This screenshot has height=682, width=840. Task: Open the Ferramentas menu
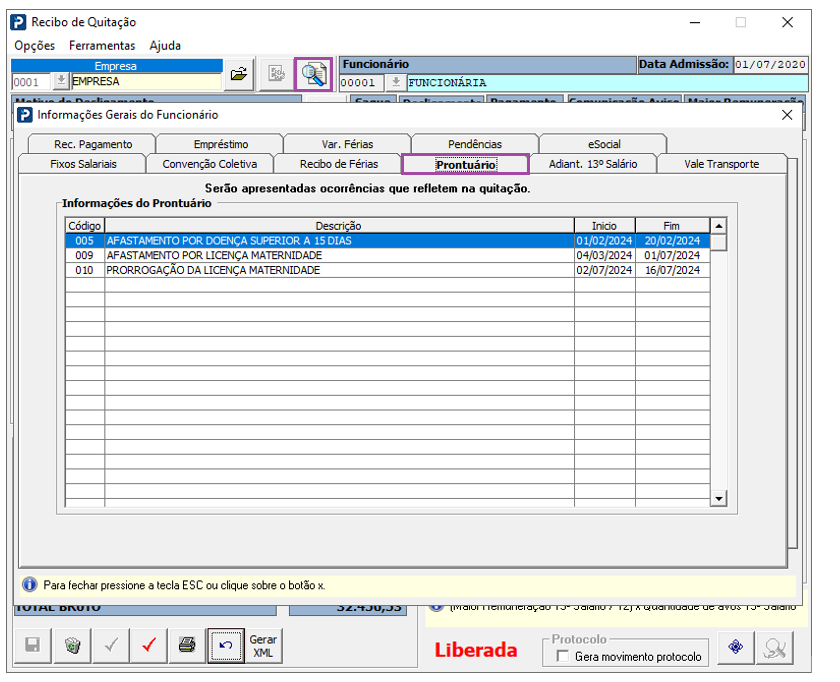102,46
